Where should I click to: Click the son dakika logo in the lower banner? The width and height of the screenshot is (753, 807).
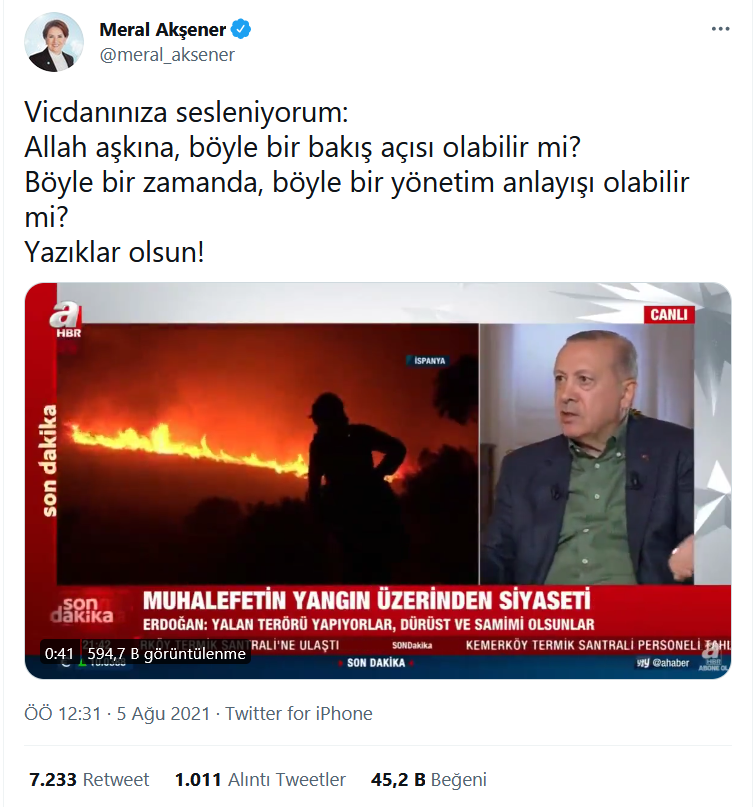tap(82, 610)
